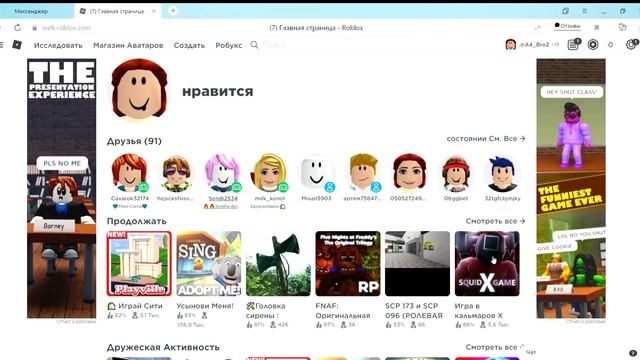Open the Adopt Me Sing 2 thumbnail
This screenshot has height=360, width=640.
pos(209,264)
